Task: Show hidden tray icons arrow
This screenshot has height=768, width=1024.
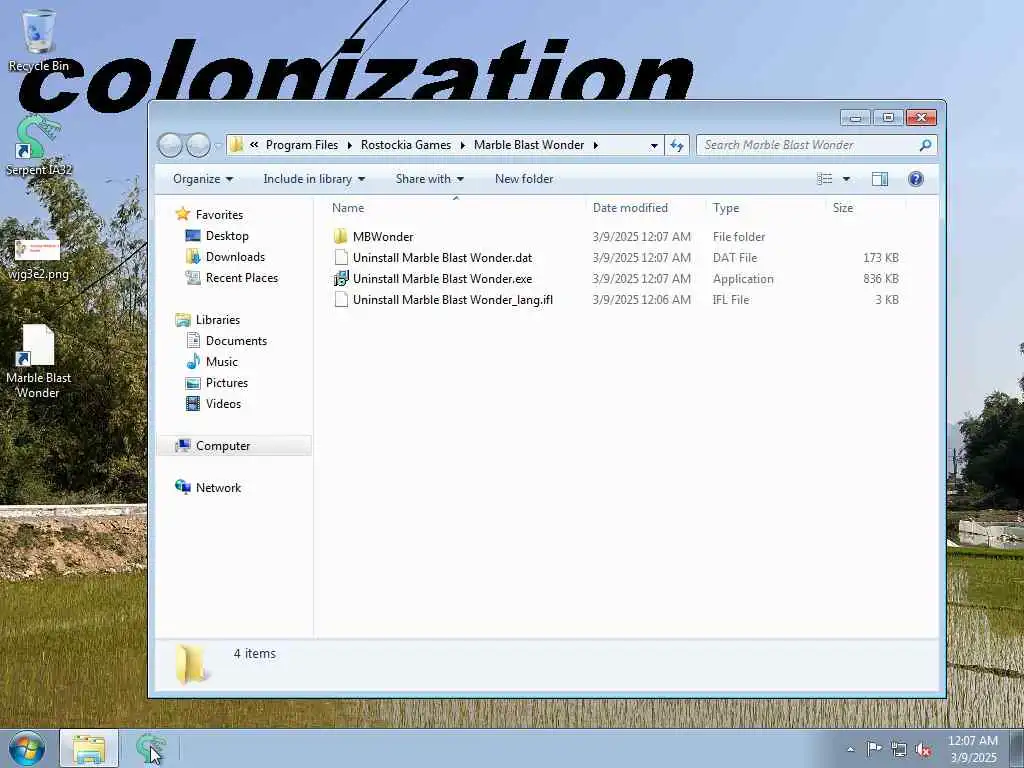Action: [x=850, y=749]
